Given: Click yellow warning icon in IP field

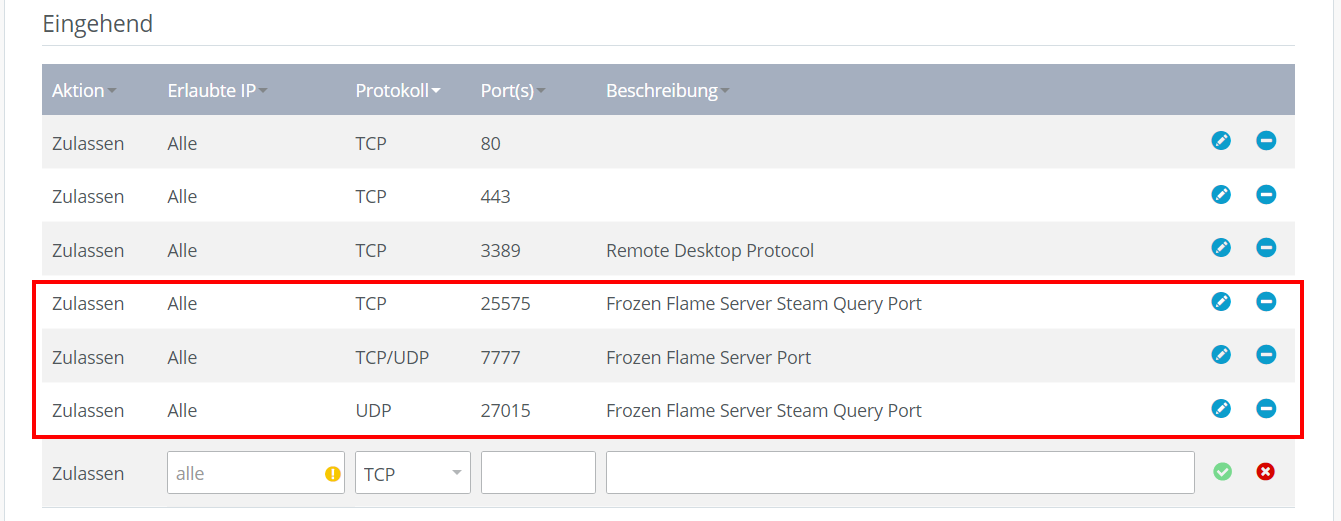Looking at the screenshot, I should (x=333, y=474).
